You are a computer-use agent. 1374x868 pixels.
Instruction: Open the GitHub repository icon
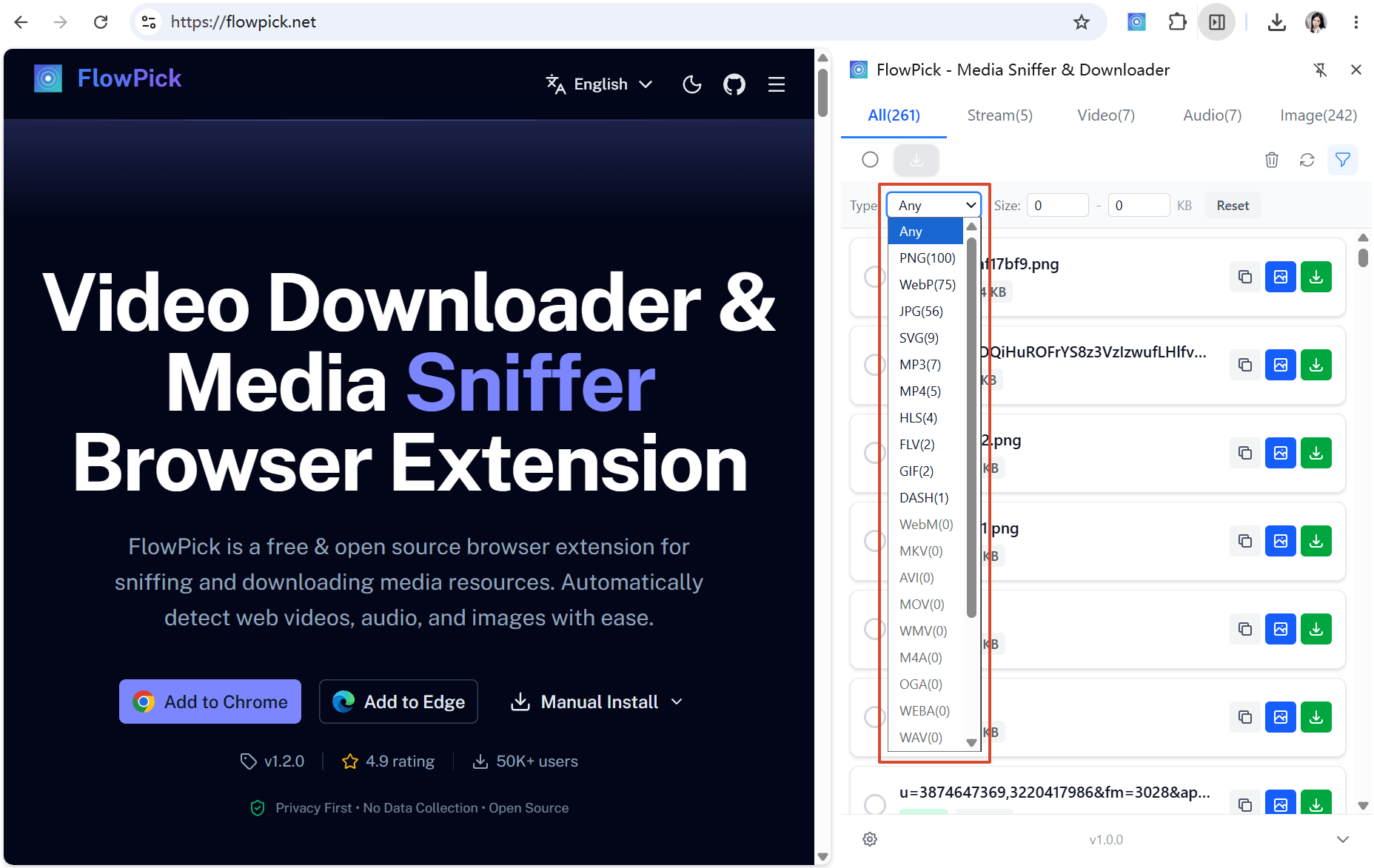(x=734, y=84)
